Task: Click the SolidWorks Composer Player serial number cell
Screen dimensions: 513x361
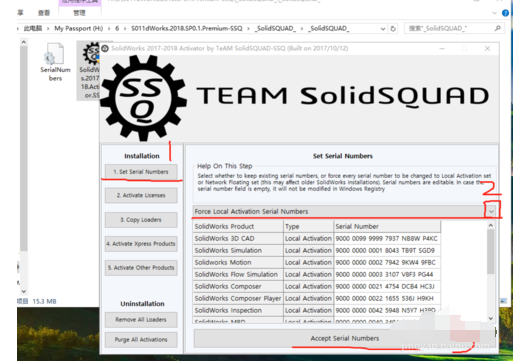Action: tap(387, 299)
